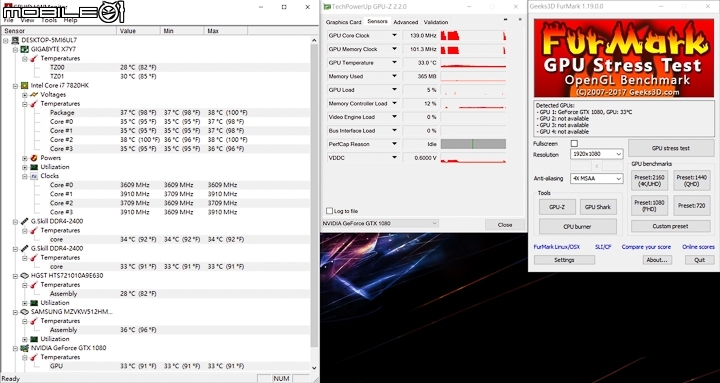Viewport: 720px width, 383px height.
Task: Click the About... button in FurMark
Action: point(657,260)
